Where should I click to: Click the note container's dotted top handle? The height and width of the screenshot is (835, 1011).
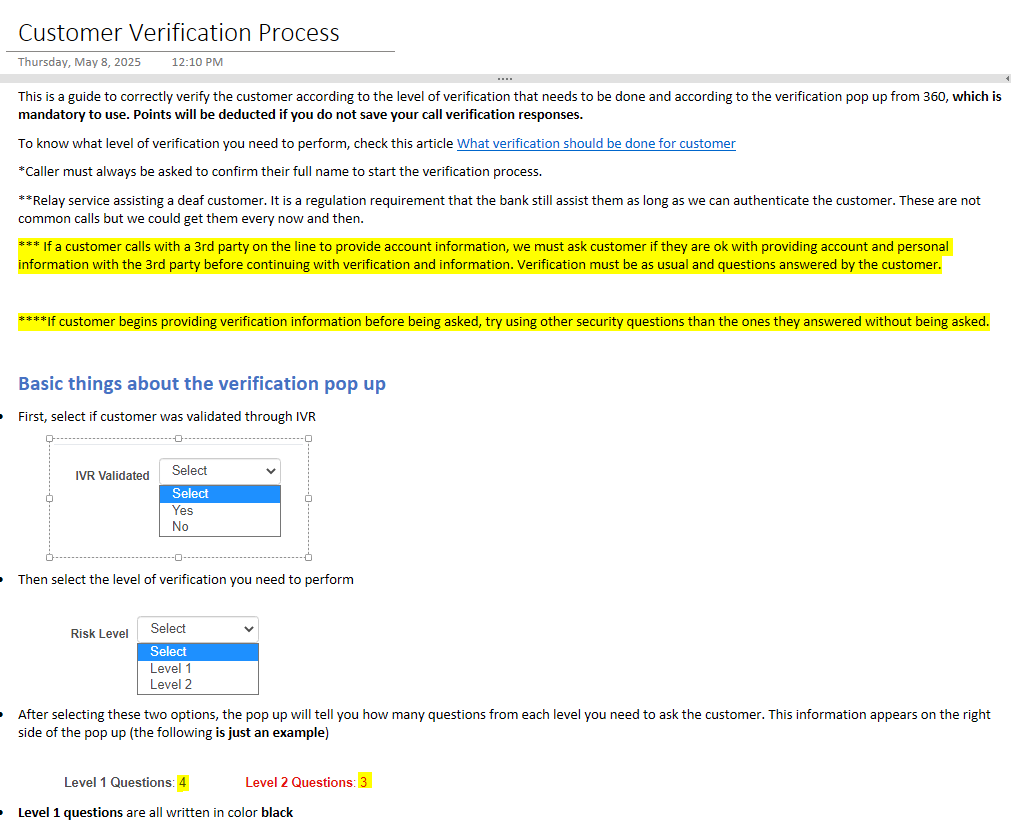pos(504,78)
